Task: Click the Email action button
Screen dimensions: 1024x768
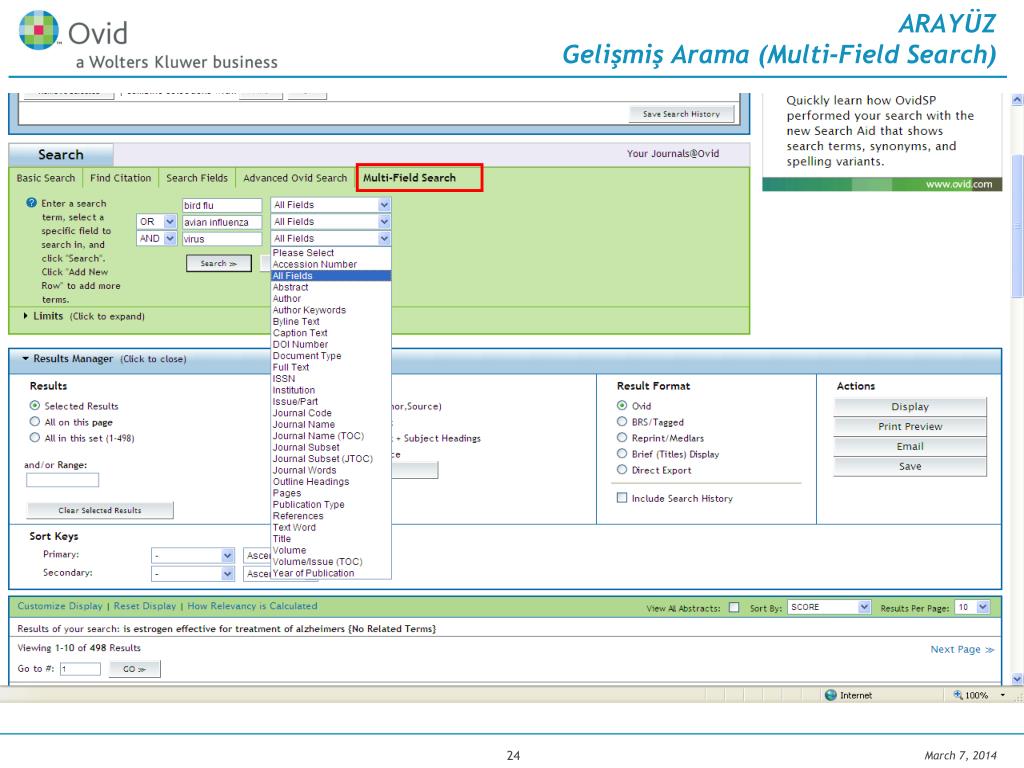Action: (x=910, y=447)
